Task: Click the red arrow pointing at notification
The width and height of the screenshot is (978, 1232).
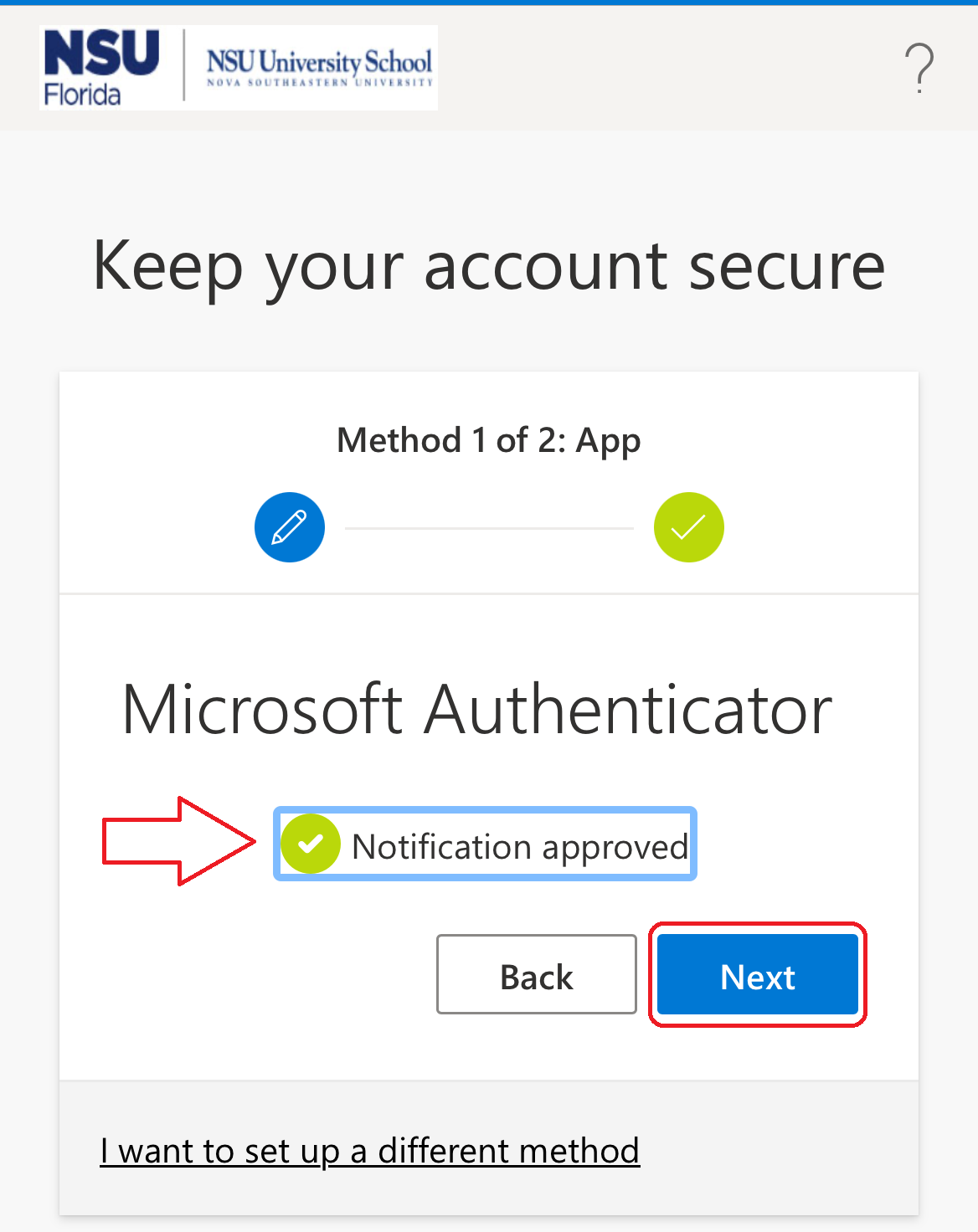Action: [178, 841]
